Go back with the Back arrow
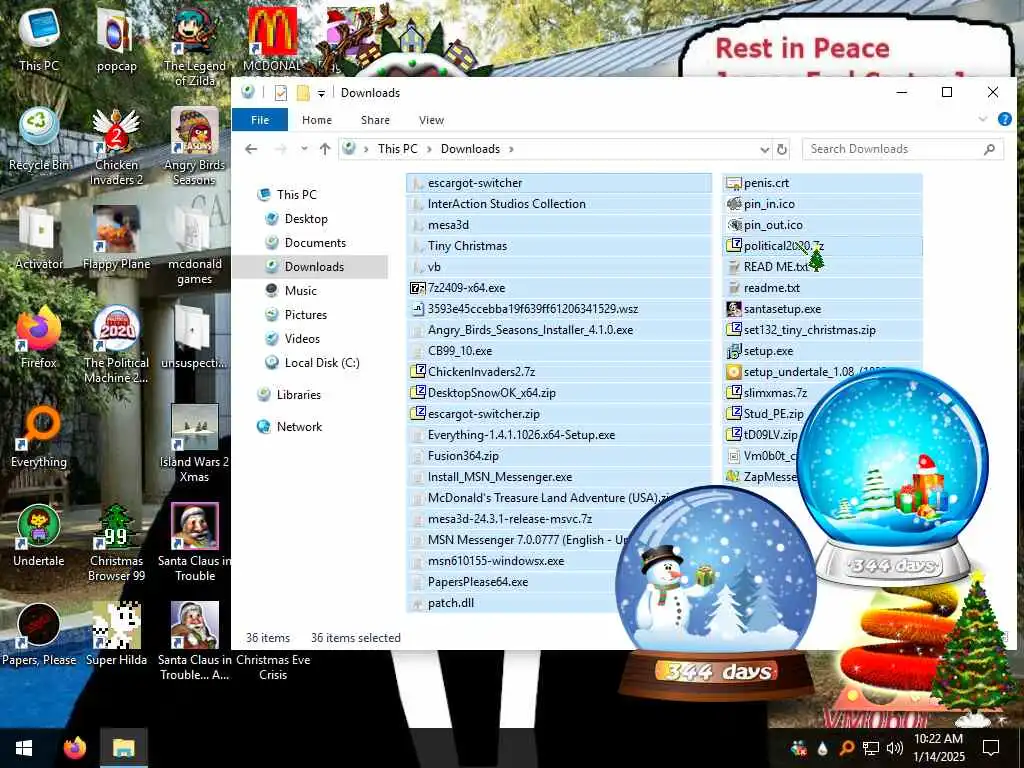 (x=251, y=149)
